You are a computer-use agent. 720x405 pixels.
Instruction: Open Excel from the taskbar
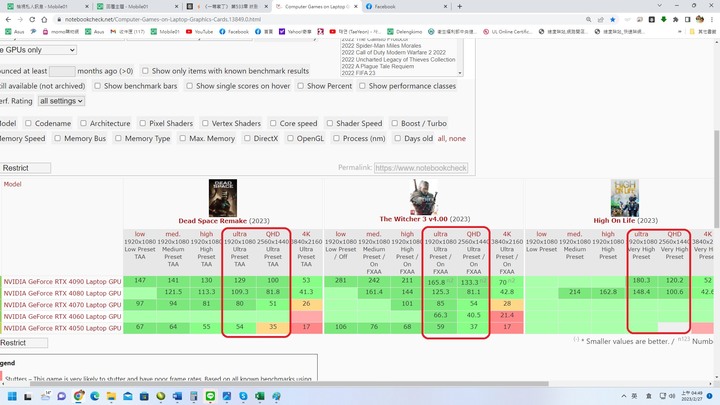click(260, 396)
